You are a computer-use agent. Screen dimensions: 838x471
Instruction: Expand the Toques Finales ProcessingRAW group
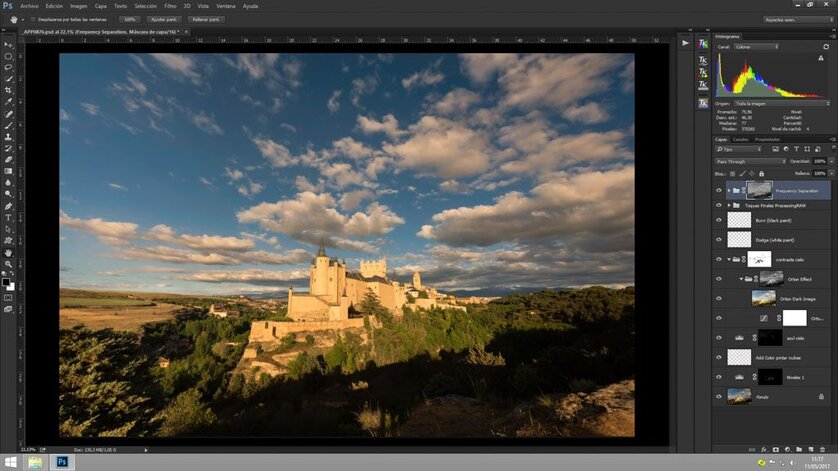click(729, 205)
